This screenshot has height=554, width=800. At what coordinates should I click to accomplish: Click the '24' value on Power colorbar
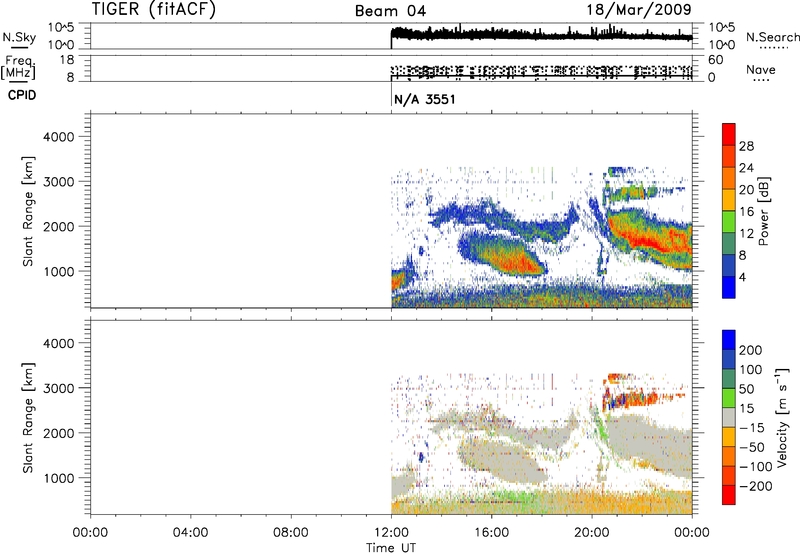tap(746, 168)
